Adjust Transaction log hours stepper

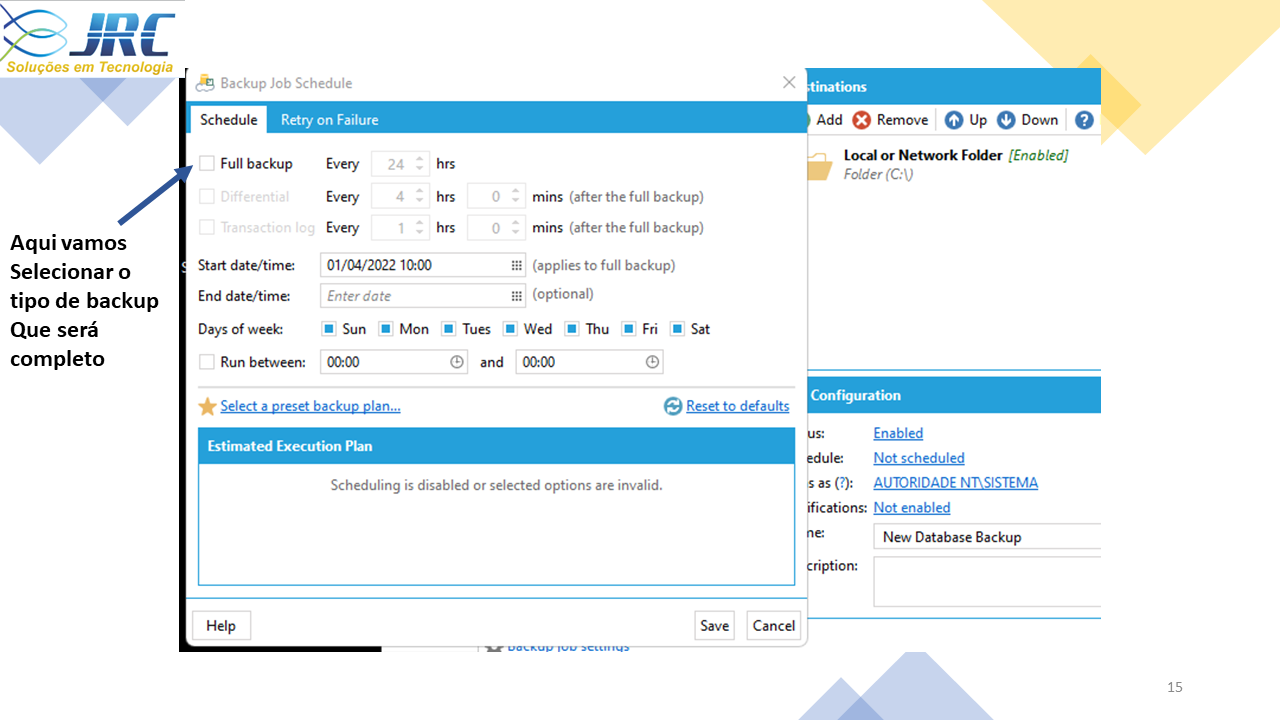(420, 228)
